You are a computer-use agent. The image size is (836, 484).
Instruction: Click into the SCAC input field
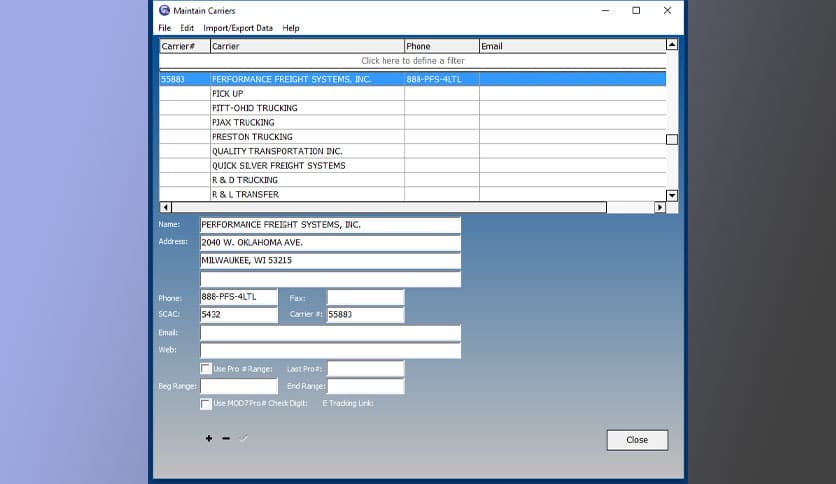click(239, 315)
